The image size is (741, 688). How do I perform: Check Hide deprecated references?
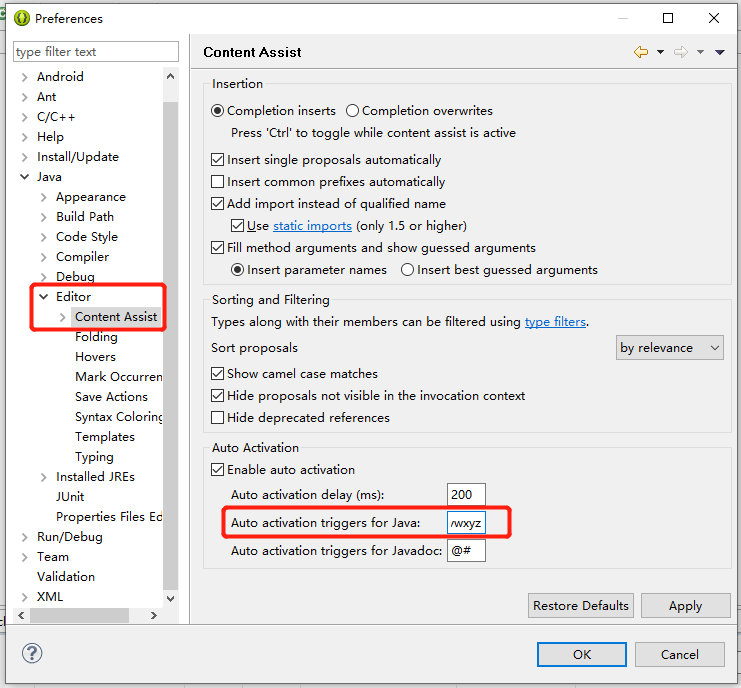[x=217, y=418]
